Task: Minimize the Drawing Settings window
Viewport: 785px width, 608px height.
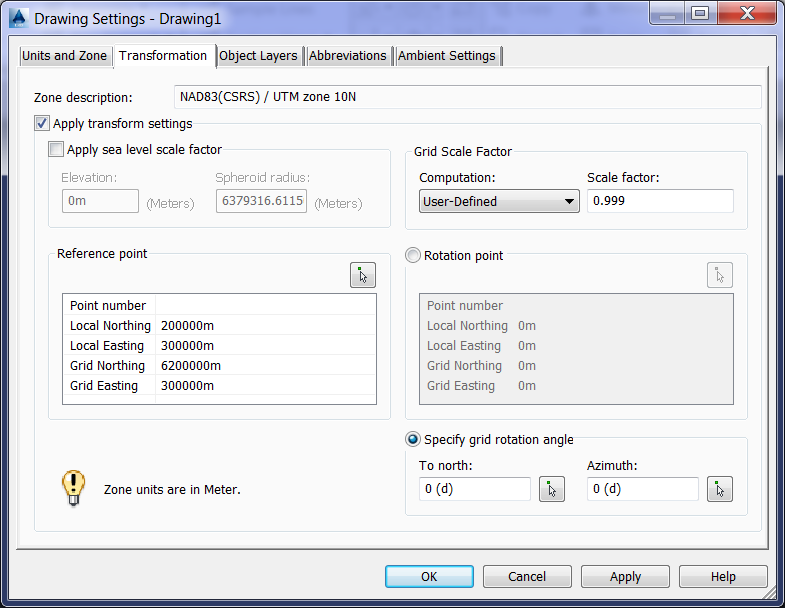Action: pos(667,13)
